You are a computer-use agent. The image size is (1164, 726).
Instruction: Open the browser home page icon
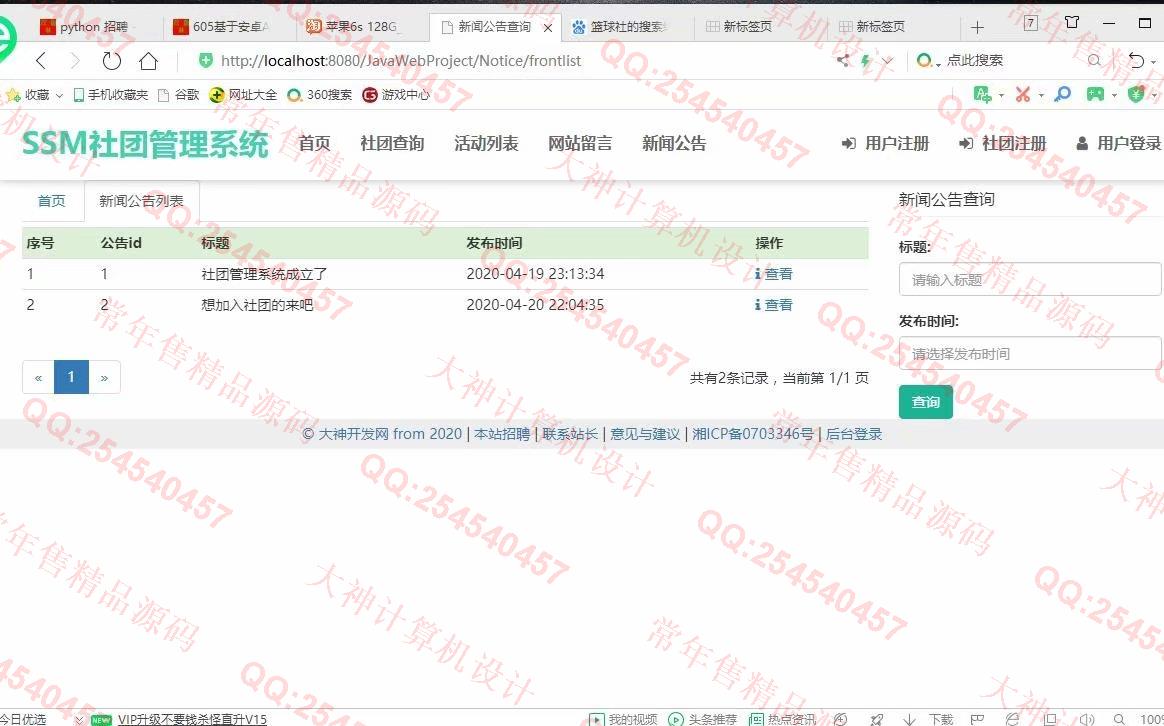coord(148,61)
